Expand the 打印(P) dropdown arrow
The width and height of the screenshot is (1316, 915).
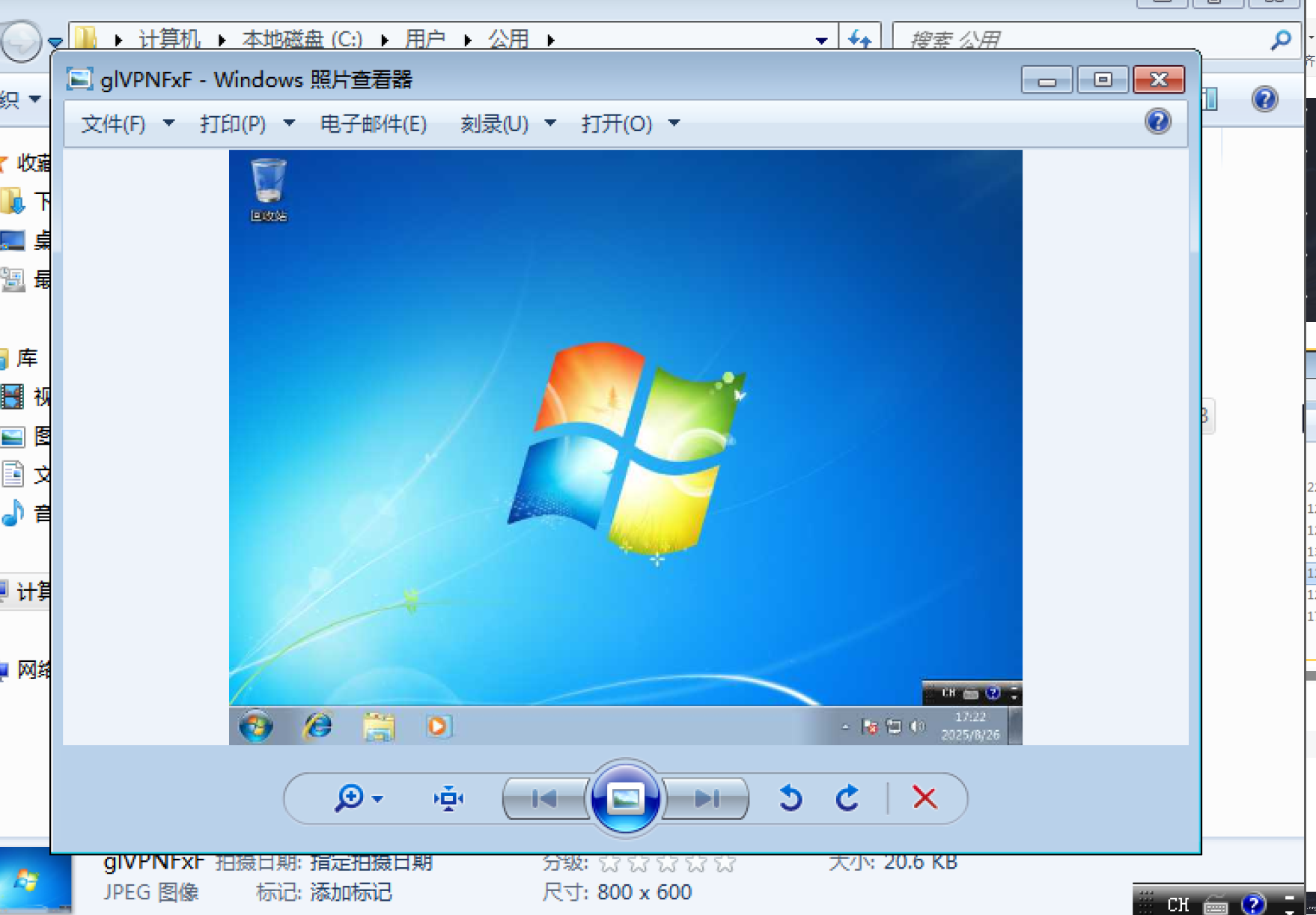click(289, 123)
